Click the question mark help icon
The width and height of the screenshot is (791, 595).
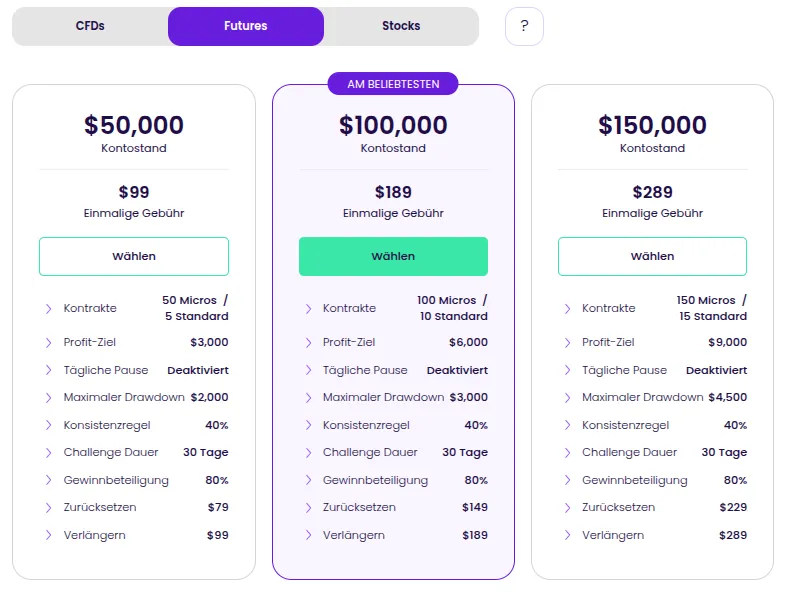tap(524, 26)
